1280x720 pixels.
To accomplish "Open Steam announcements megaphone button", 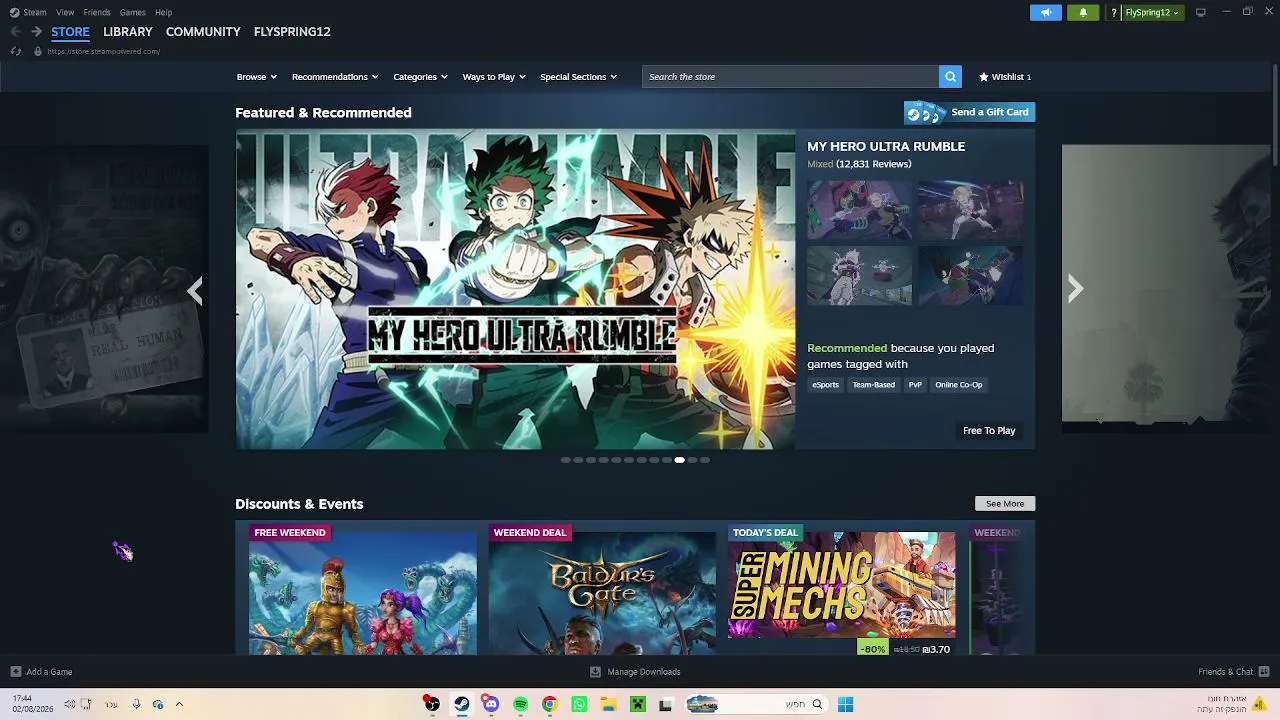I will click(x=1046, y=13).
